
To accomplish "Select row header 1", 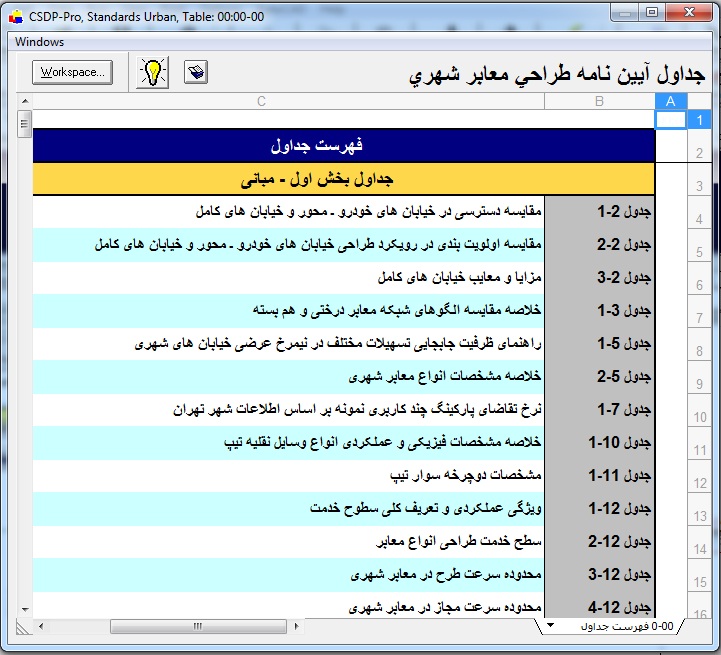I will pyautogui.click(x=699, y=120).
